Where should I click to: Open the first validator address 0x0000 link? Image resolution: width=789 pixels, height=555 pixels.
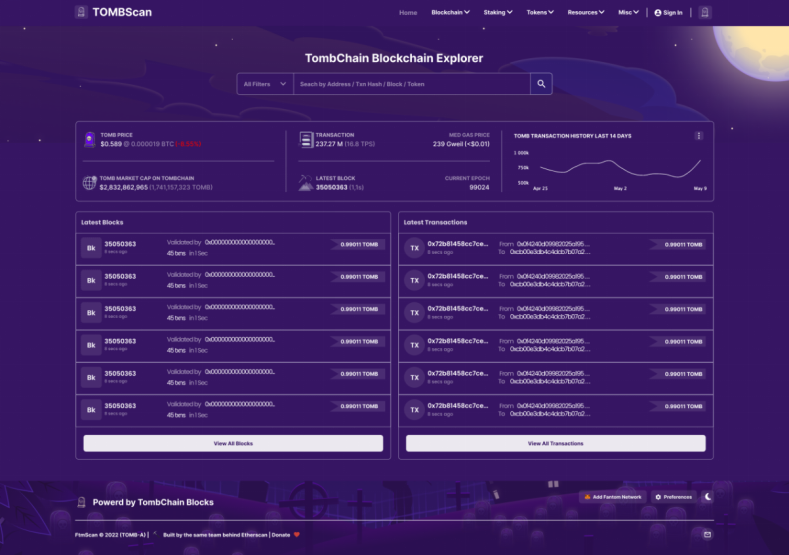point(240,243)
